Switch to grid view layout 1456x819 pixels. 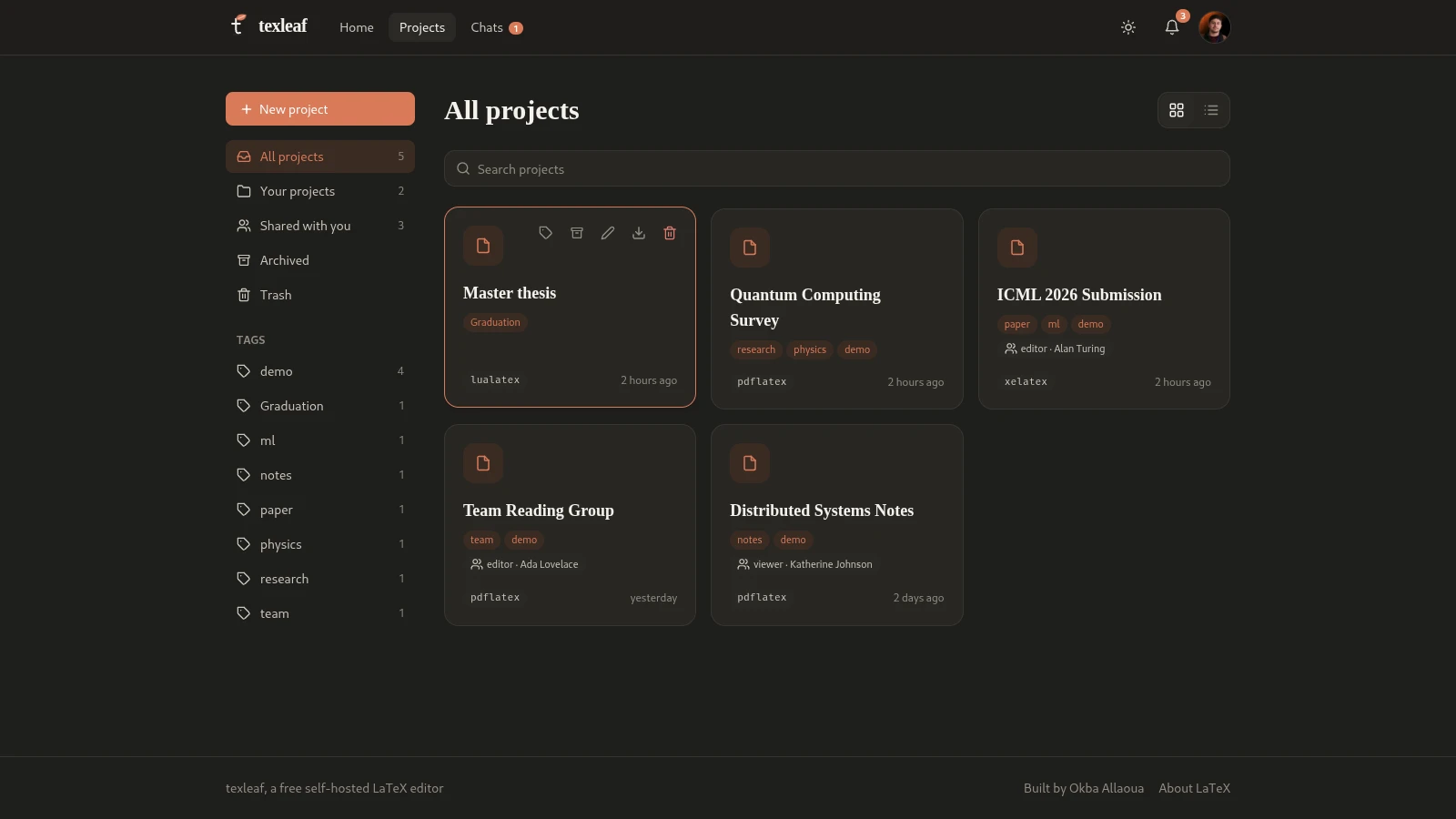[1177, 110]
